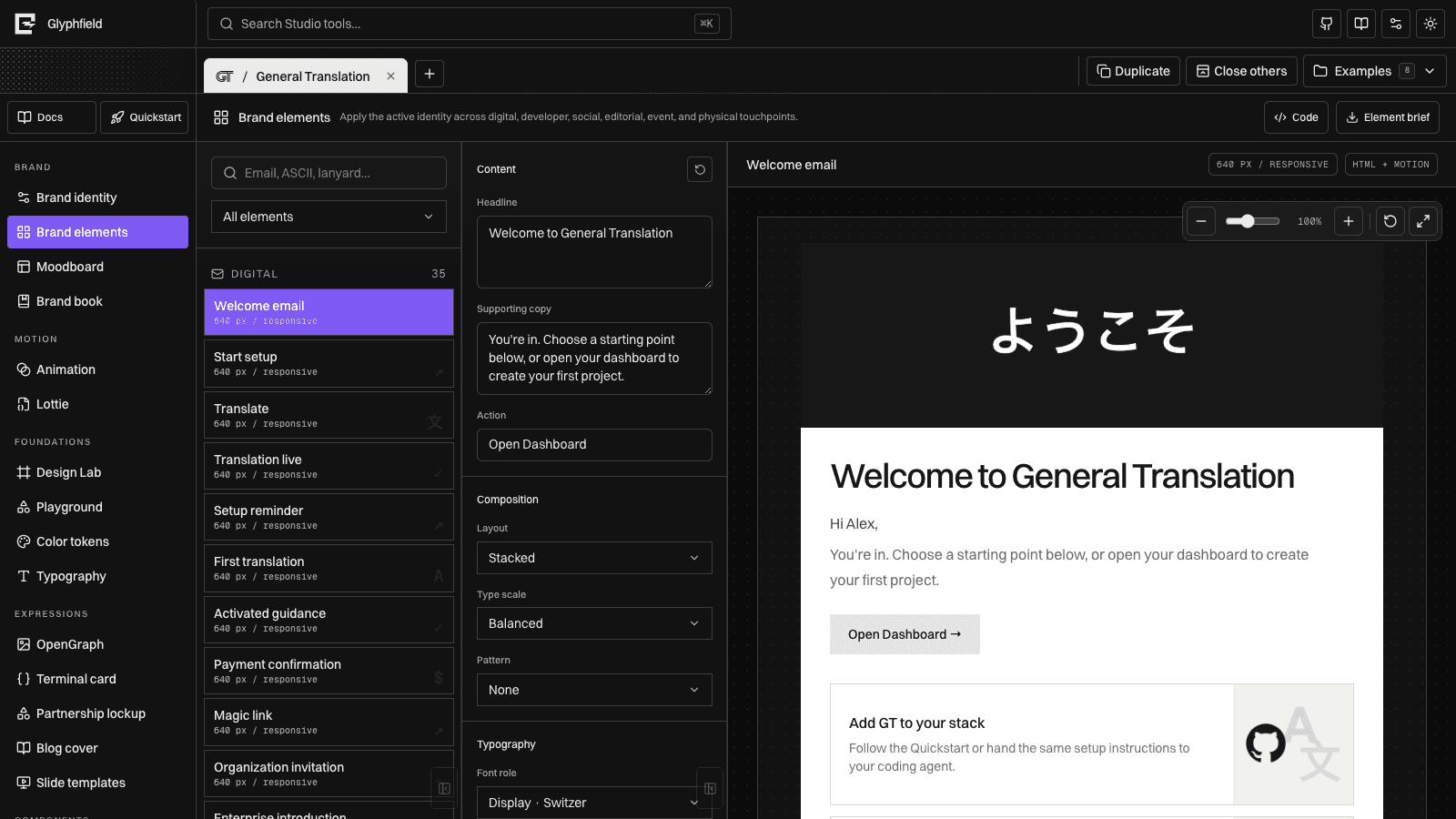Open the Docs button
Viewport: 1456px width, 819px height.
point(52,117)
